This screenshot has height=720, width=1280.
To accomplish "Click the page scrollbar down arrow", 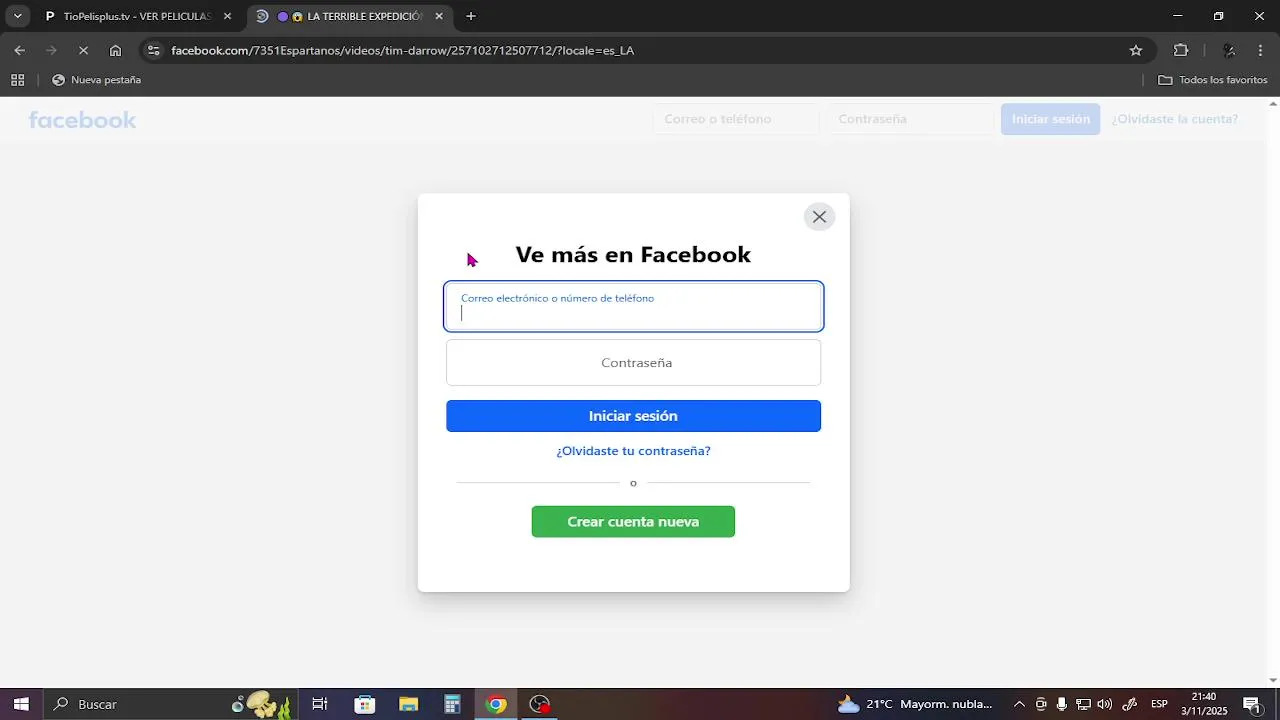I will 1272,681.
